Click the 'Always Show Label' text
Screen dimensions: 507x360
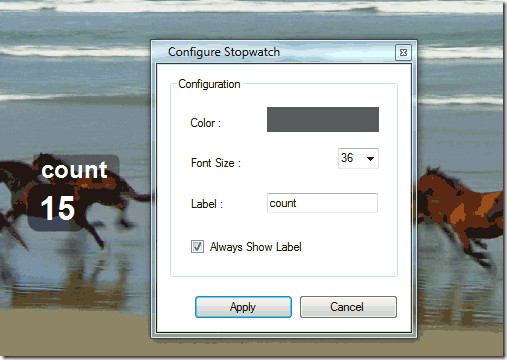pyautogui.click(x=256, y=247)
